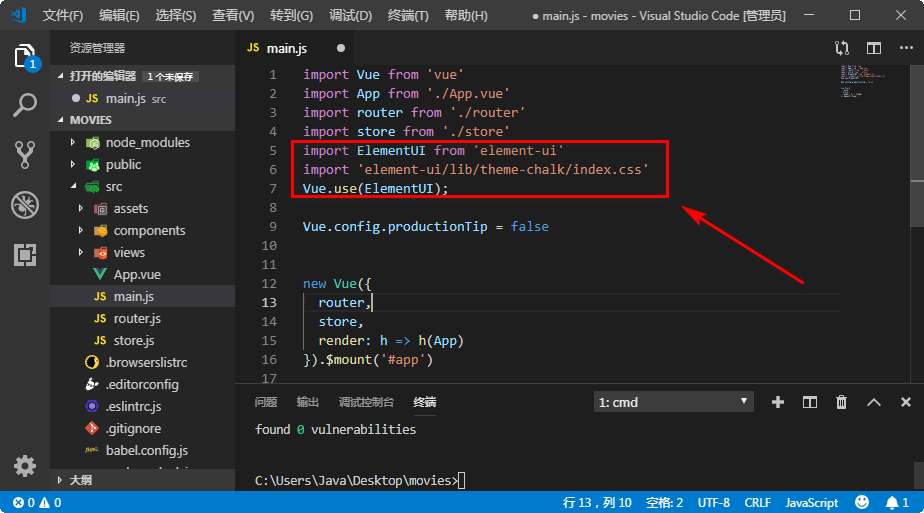Switch to the 问题 panel tab

coord(266,402)
